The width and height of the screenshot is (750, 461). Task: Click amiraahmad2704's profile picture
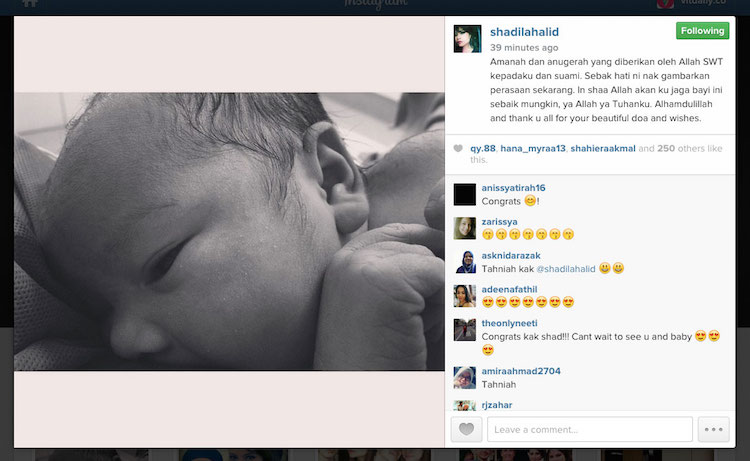pos(464,378)
